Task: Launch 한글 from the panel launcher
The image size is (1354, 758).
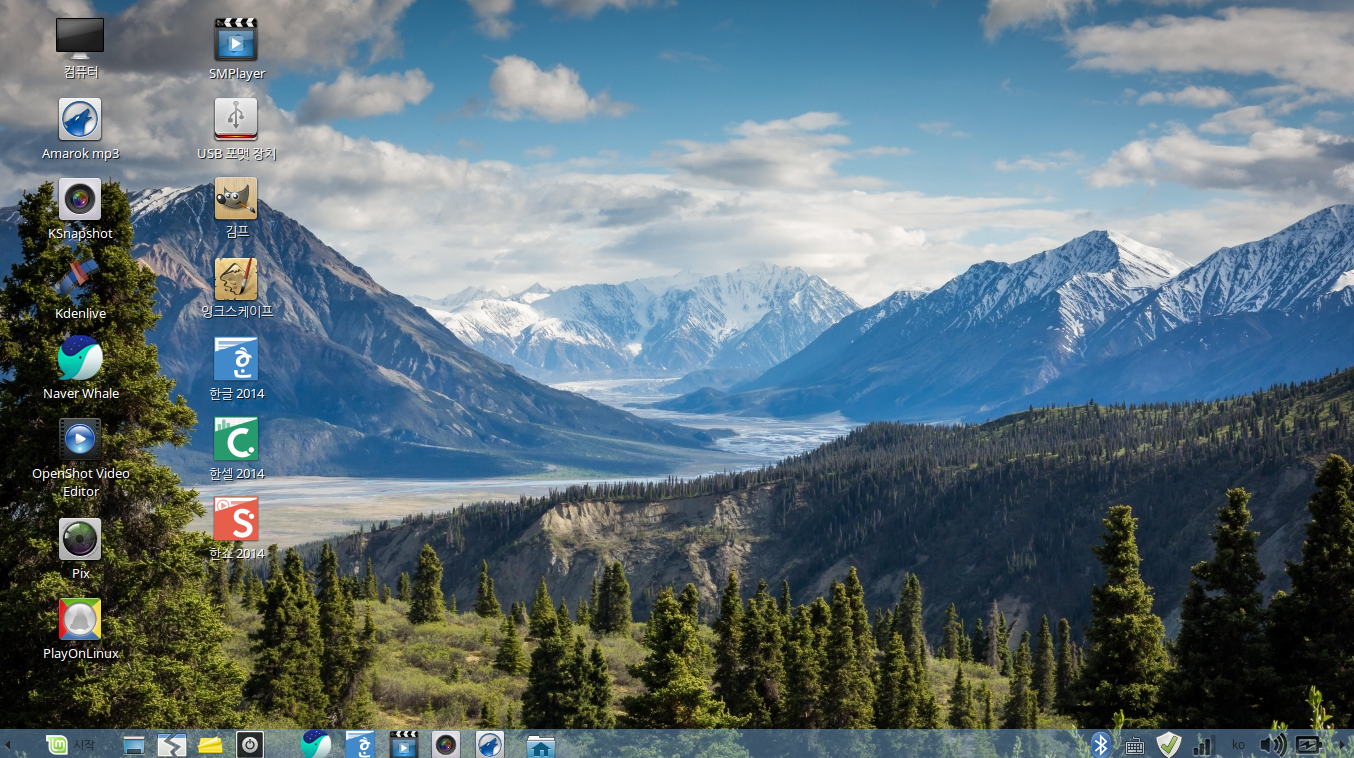Action: pyautogui.click(x=359, y=744)
